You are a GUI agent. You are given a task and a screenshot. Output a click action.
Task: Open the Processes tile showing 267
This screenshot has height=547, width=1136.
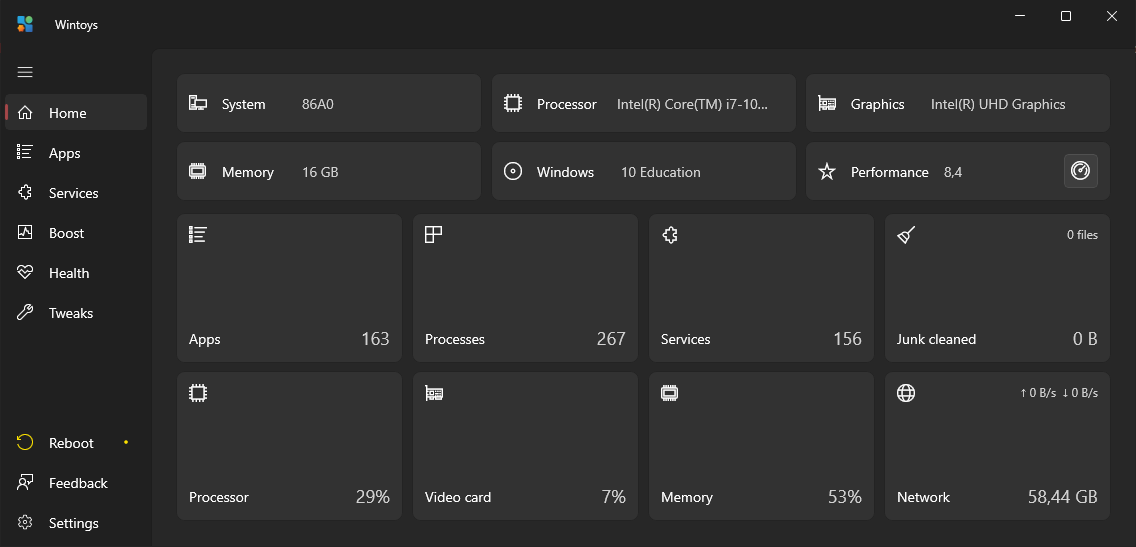(x=525, y=288)
